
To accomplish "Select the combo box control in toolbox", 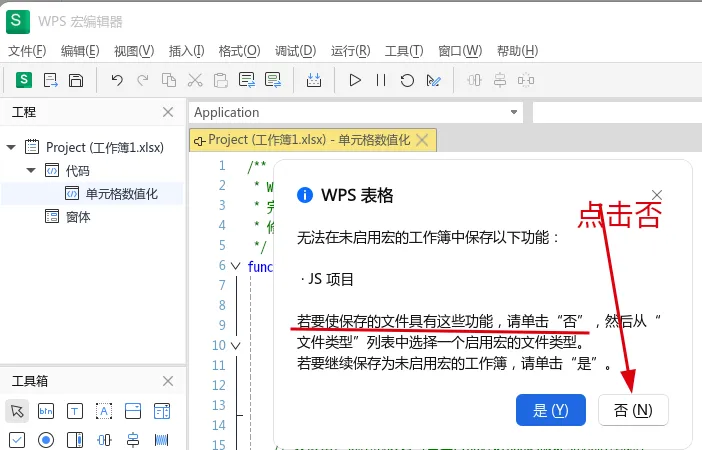I will click(133, 411).
